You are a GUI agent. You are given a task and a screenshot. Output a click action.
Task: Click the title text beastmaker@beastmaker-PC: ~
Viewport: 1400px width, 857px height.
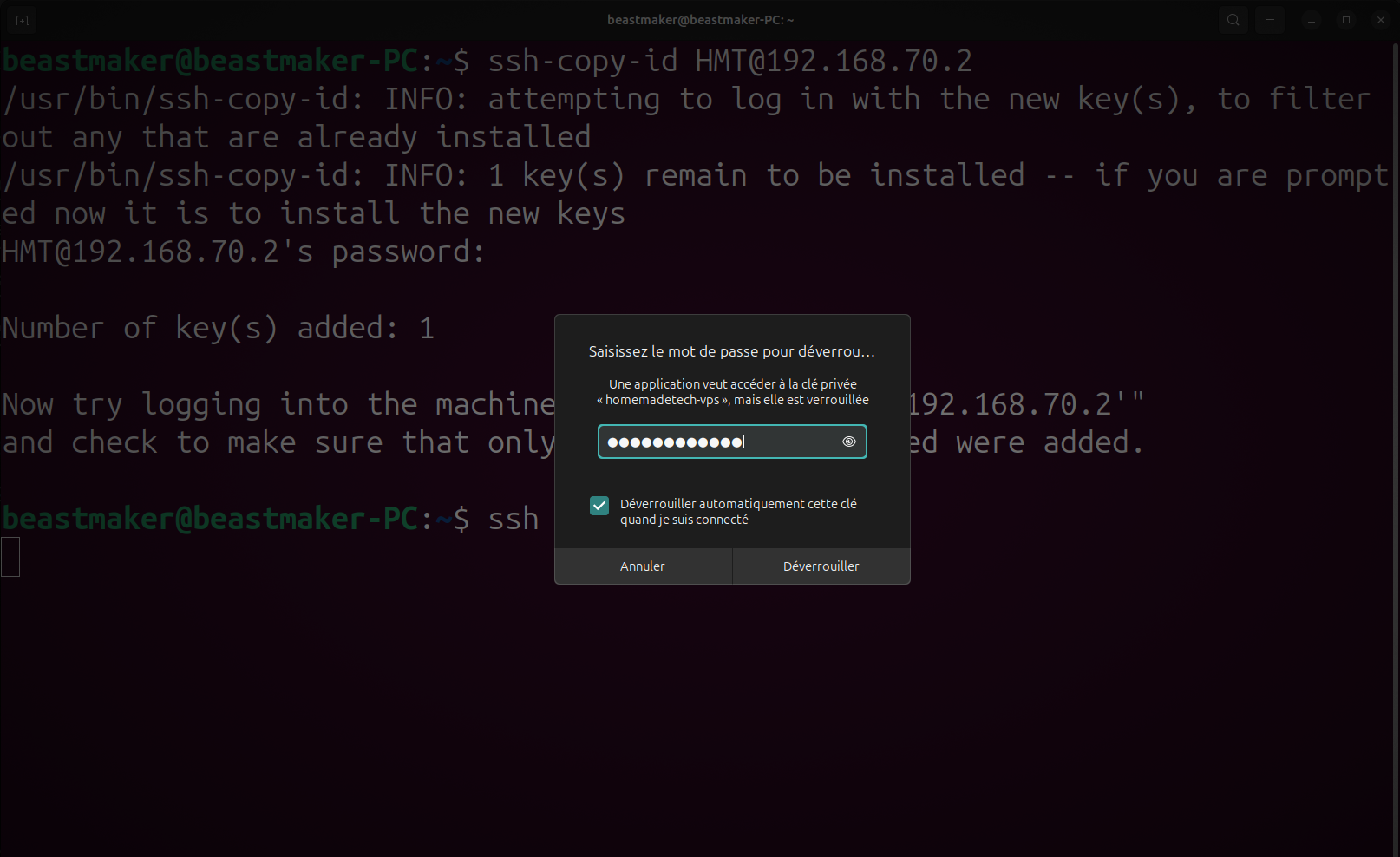(700, 19)
